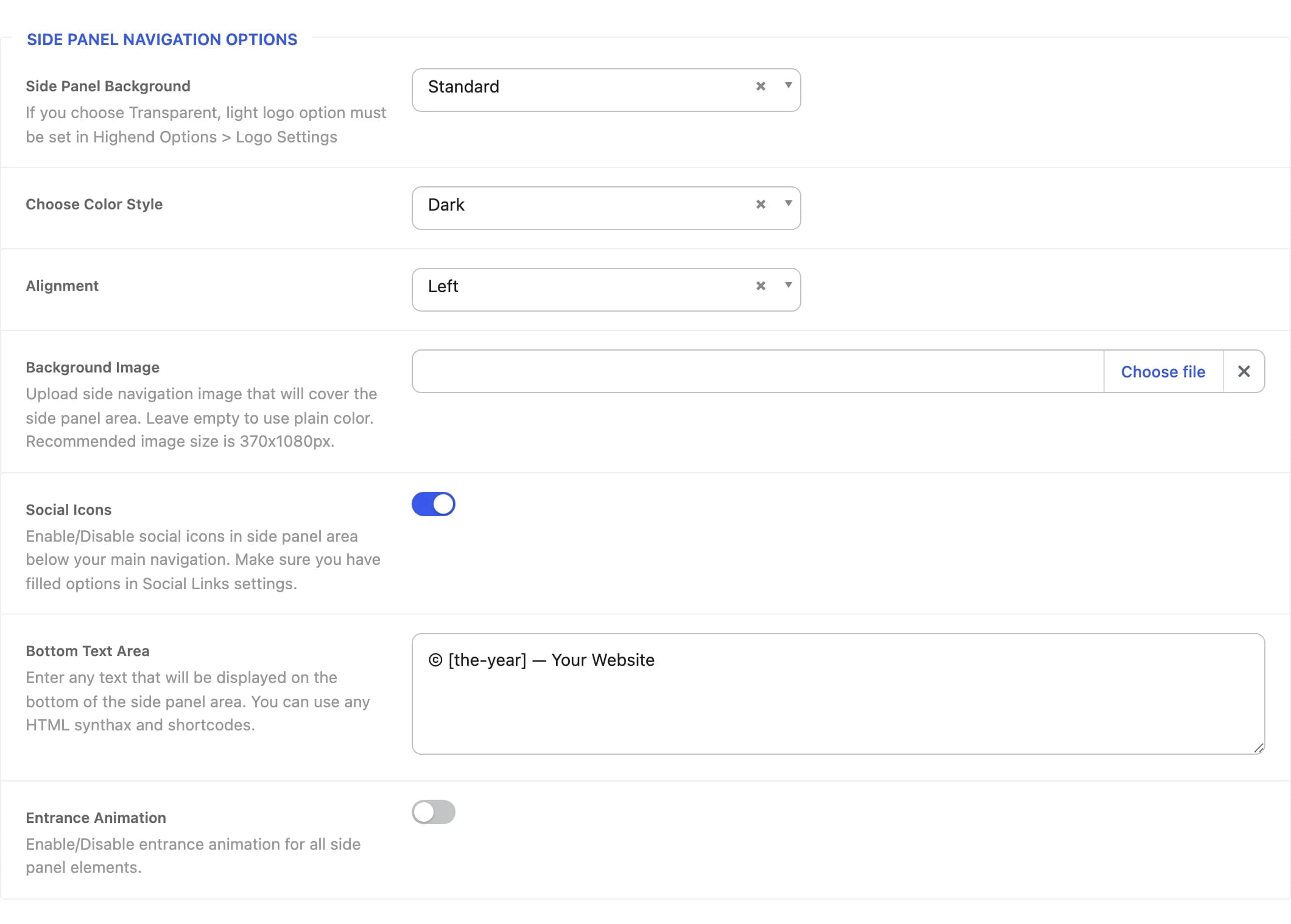Click the Bottom Text Area label

[x=88, y=651]
